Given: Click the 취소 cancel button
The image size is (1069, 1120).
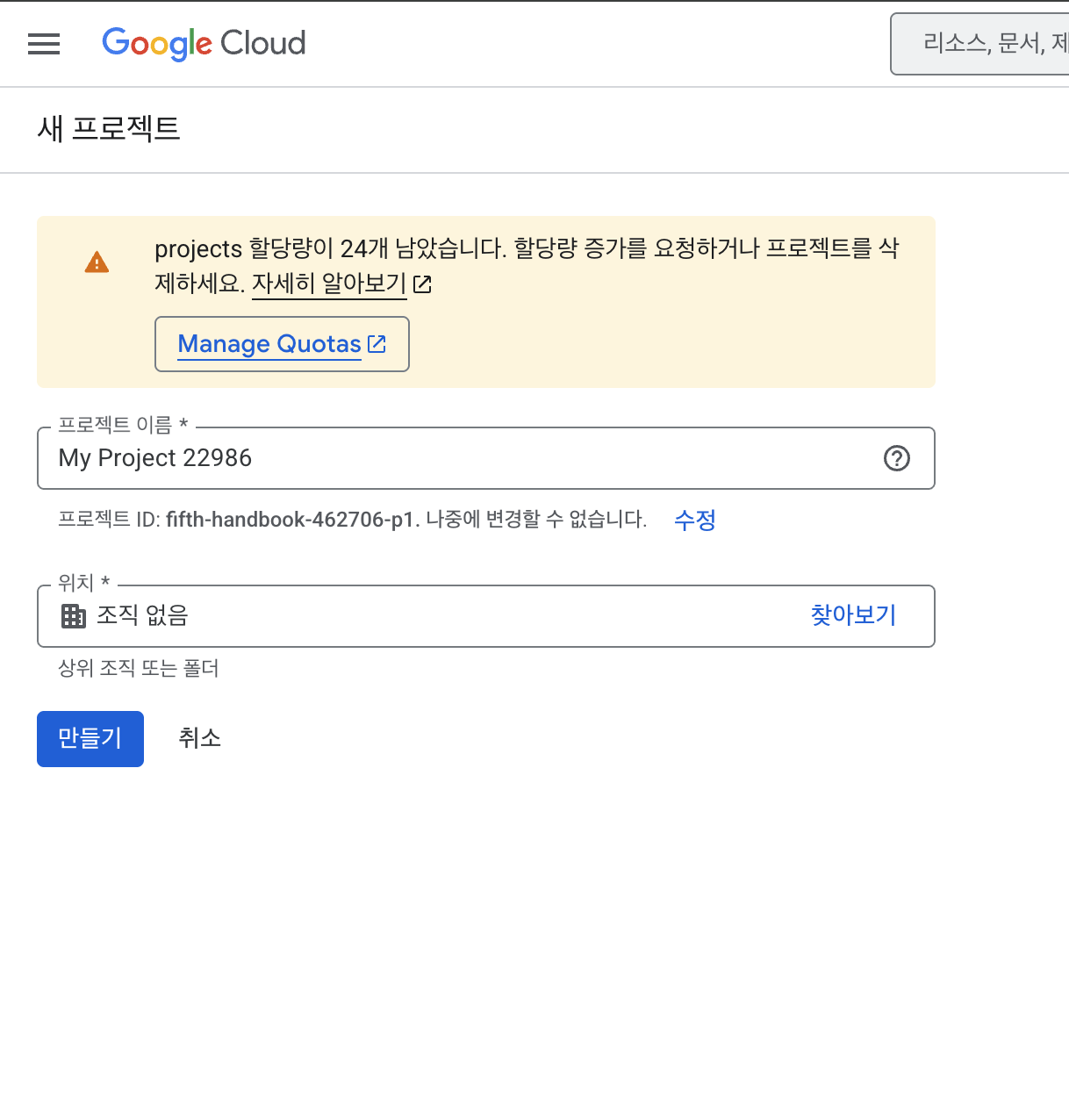Looking at the screenshot, I should coord(200,738).
